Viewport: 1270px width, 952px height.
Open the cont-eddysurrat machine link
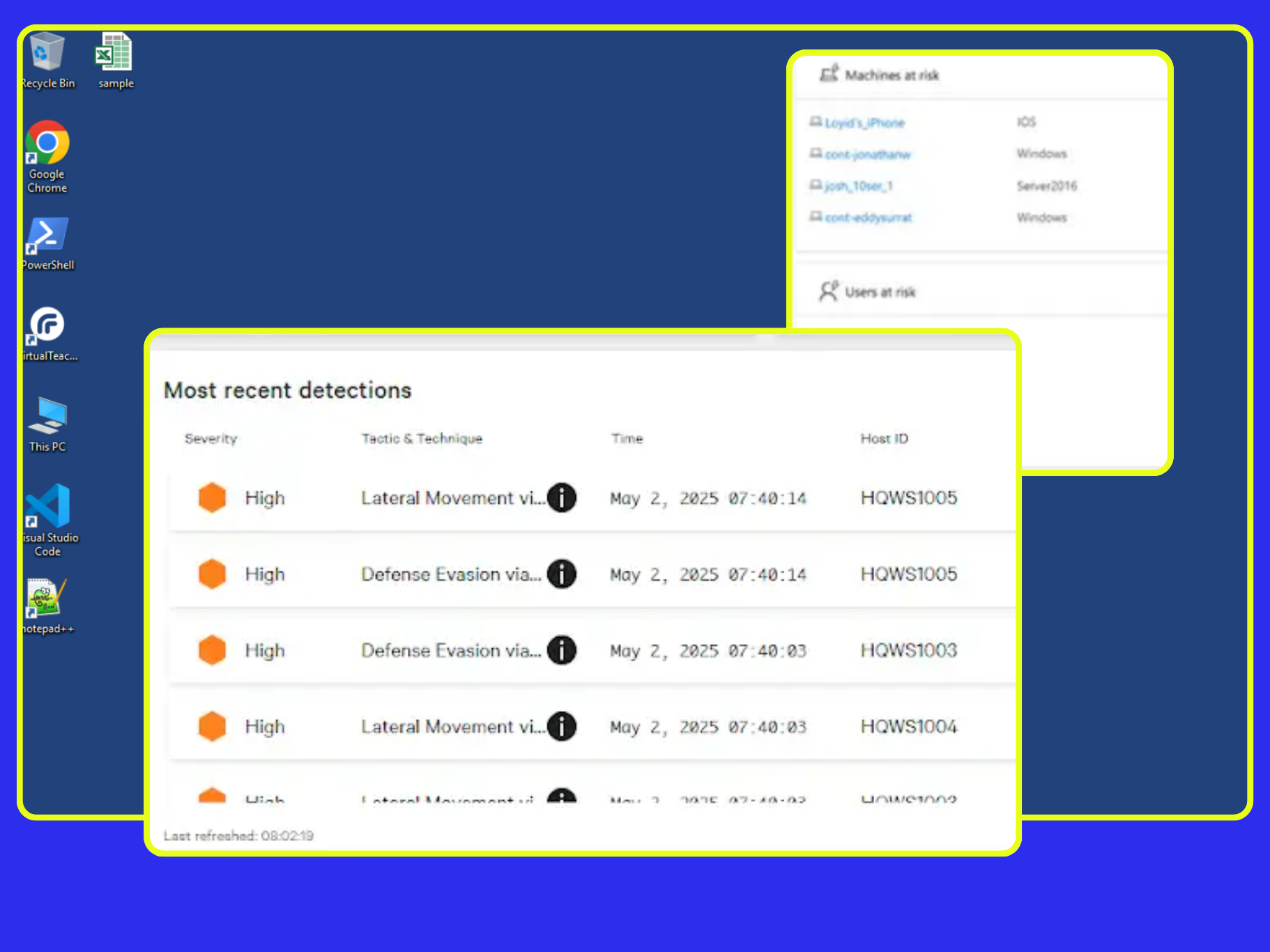pyautogui.click(x=869, y=217)
